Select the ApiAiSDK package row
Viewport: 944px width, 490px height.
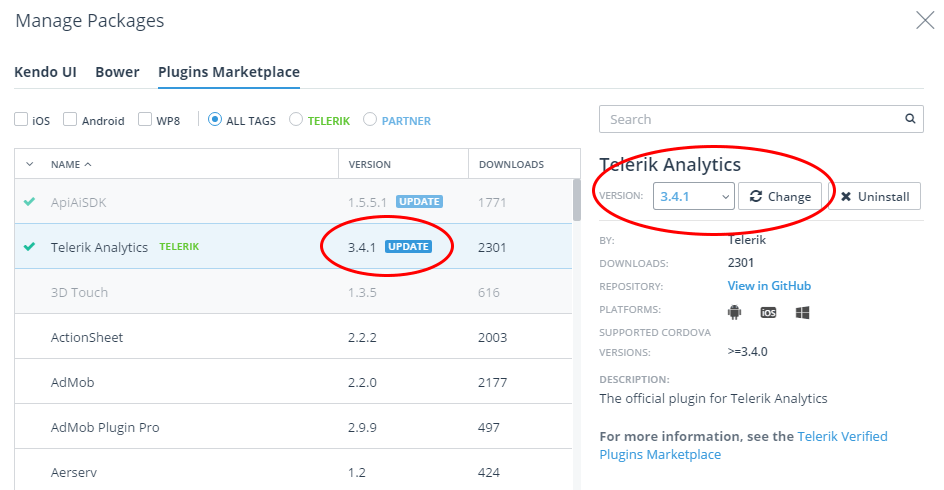[x=293, y=202]
